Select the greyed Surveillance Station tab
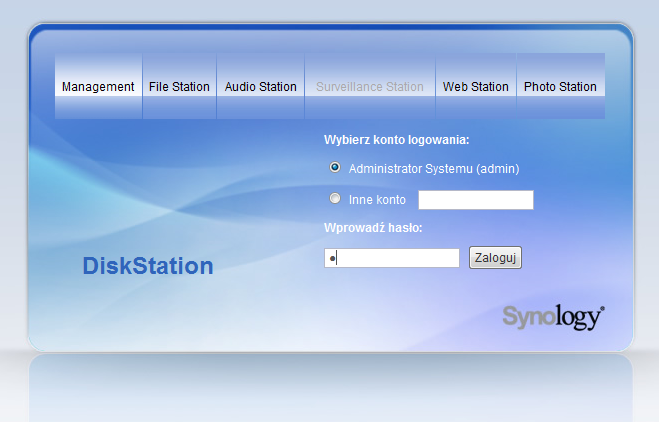 click(370, 86)
